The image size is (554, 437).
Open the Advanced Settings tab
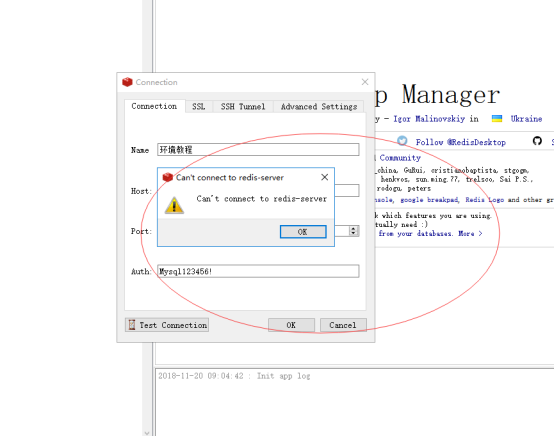(319, 106)
